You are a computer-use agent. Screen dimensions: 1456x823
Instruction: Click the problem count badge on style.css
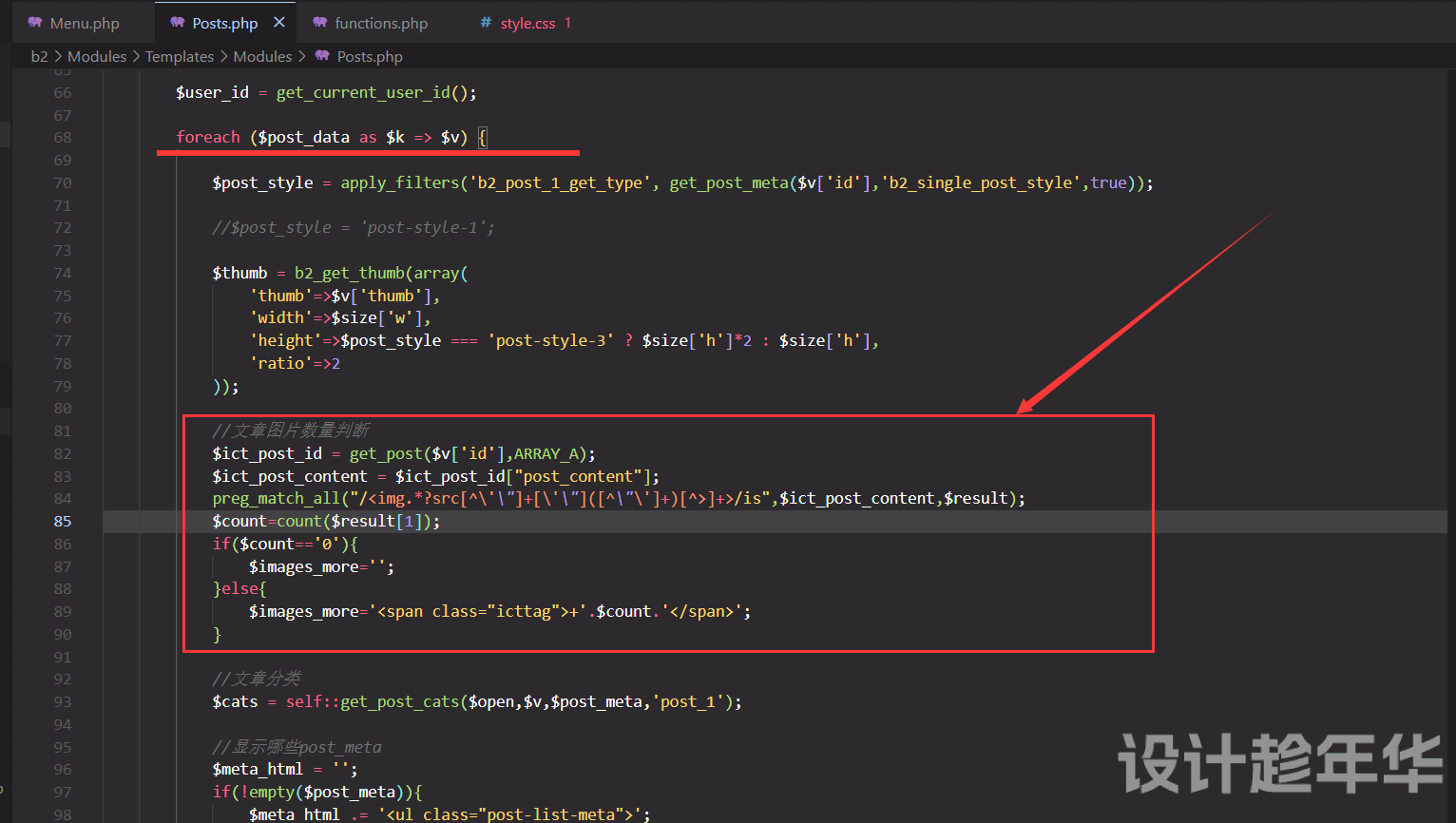[568, 23]
